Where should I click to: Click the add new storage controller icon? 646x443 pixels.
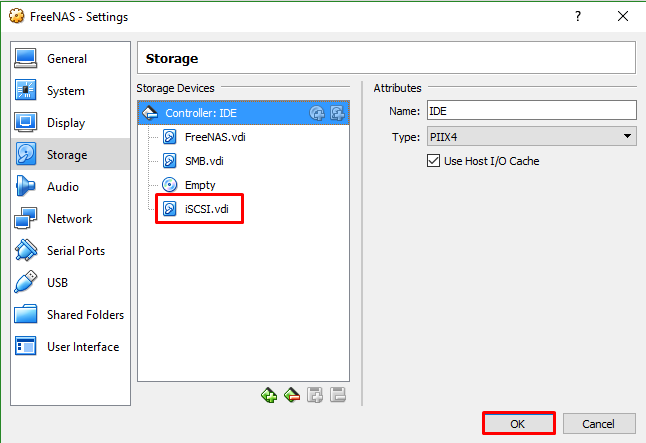[269, 395]
